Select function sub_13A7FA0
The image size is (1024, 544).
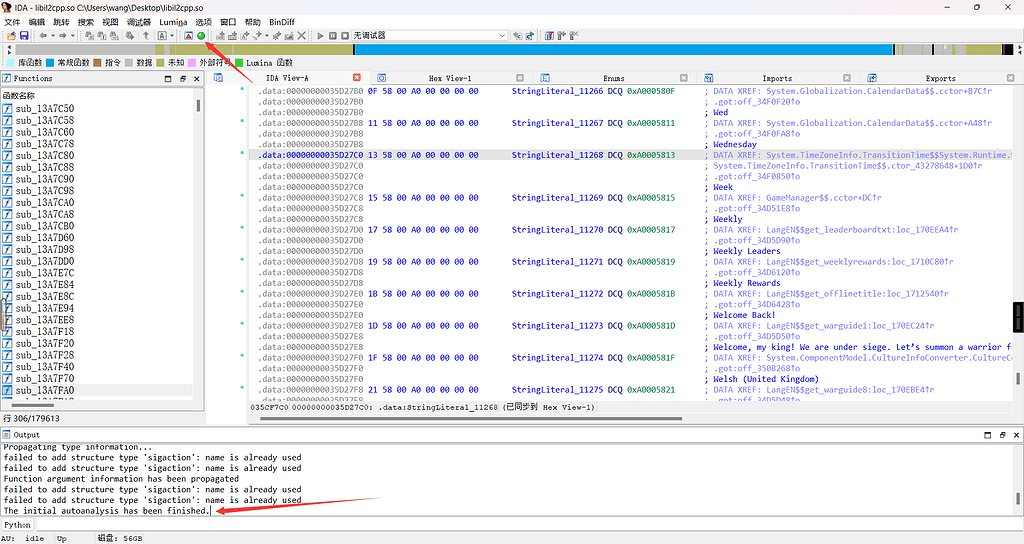coord(44,391)
